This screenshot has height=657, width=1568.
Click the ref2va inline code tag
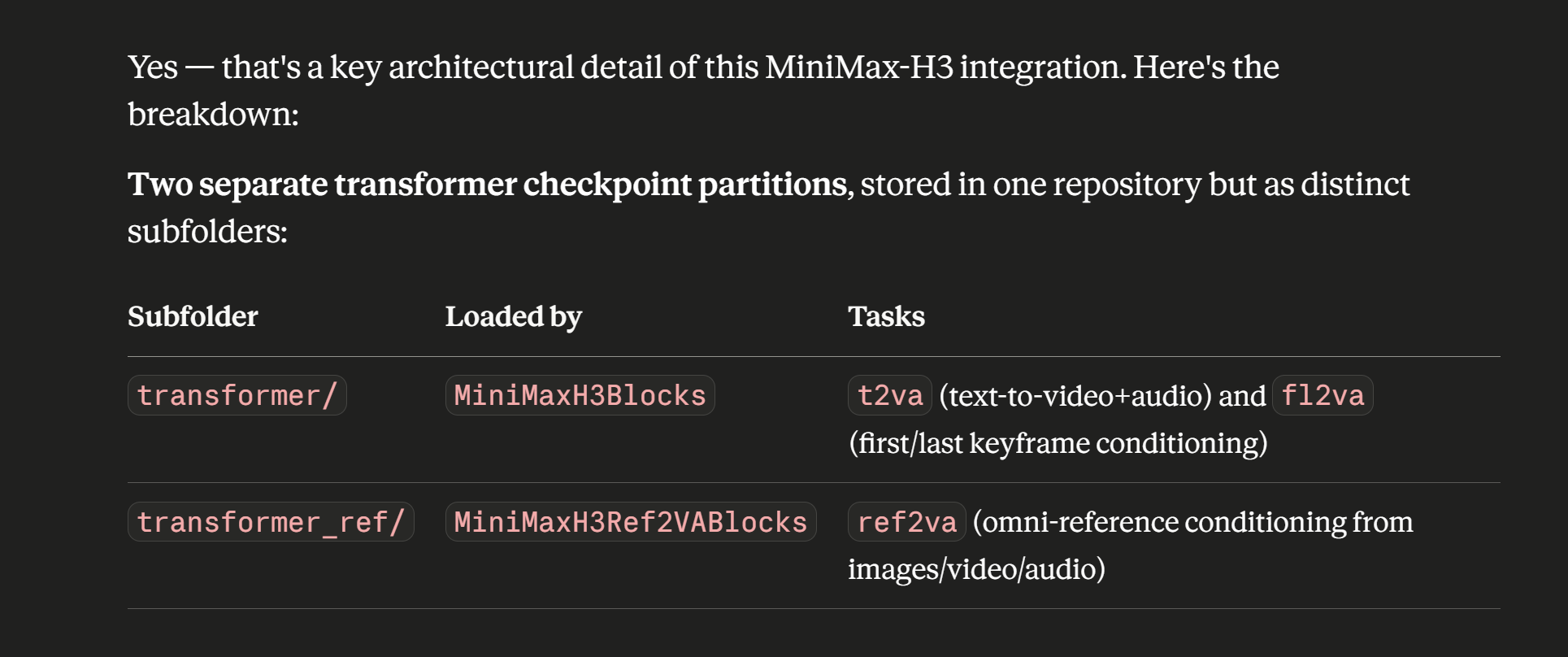[x=907, y=522]
